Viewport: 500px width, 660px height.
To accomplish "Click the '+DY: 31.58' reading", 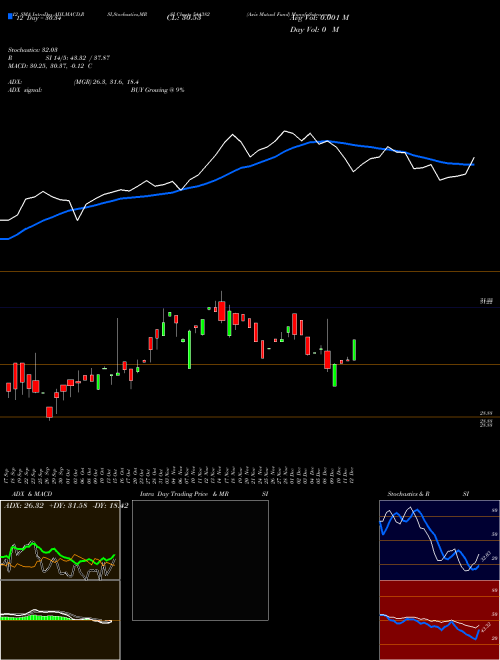I will pos(70,506).
